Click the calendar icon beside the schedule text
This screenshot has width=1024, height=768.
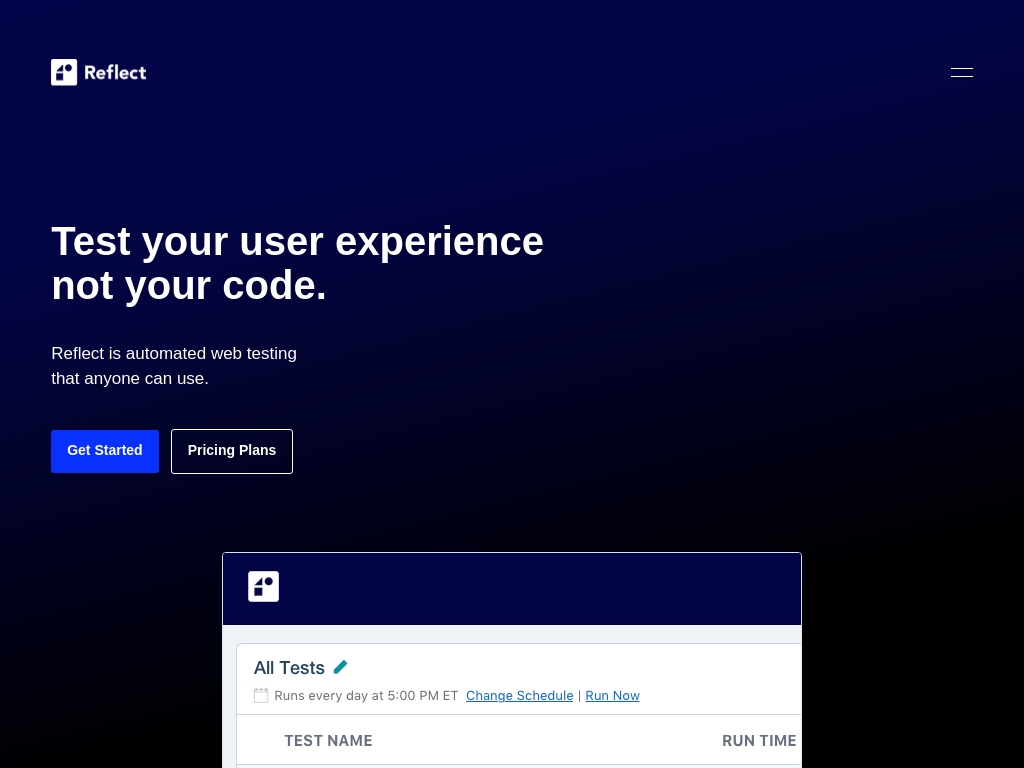[261, 696]
